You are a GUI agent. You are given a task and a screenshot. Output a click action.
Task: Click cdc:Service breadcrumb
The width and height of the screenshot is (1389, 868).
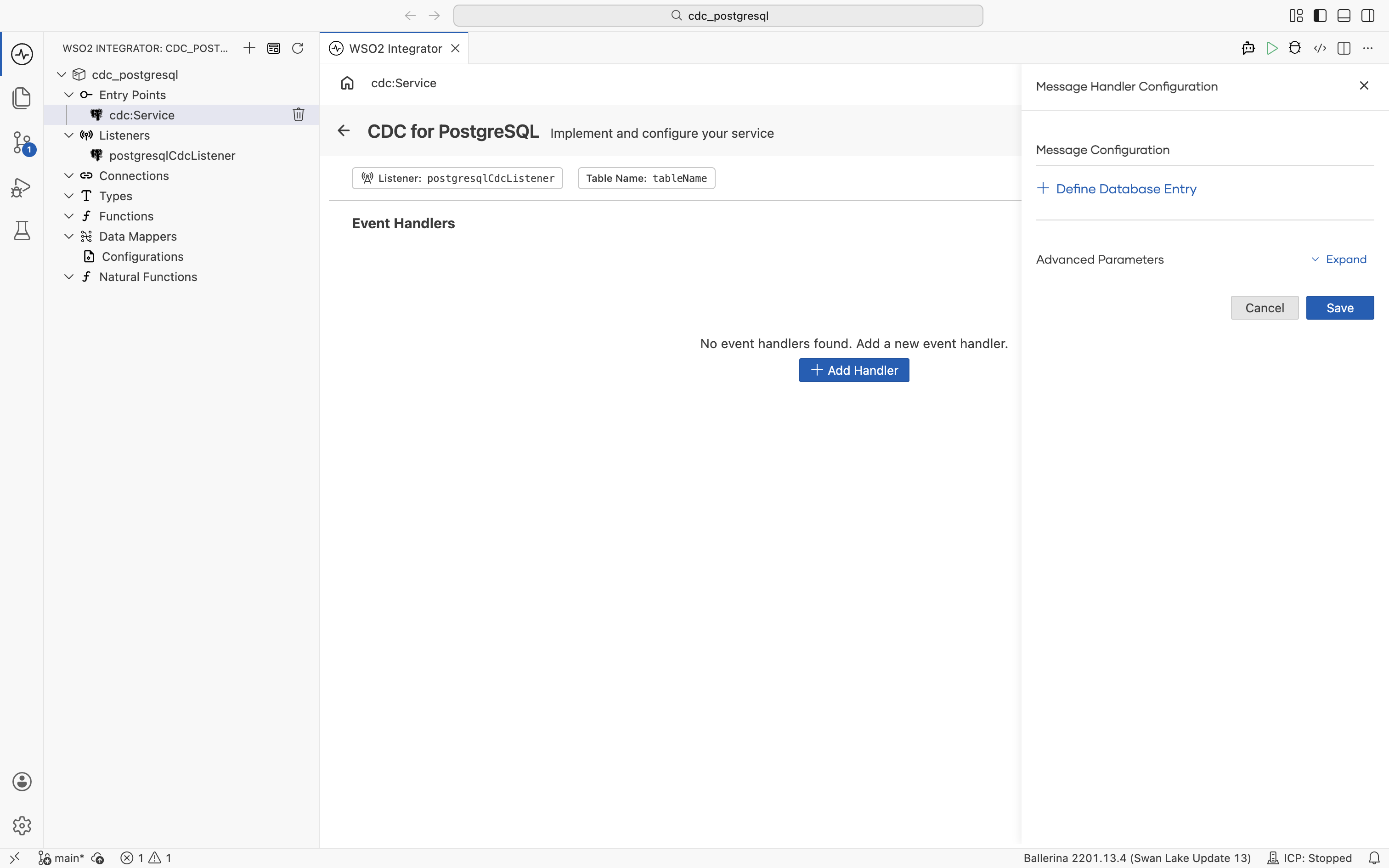(403, 83)
